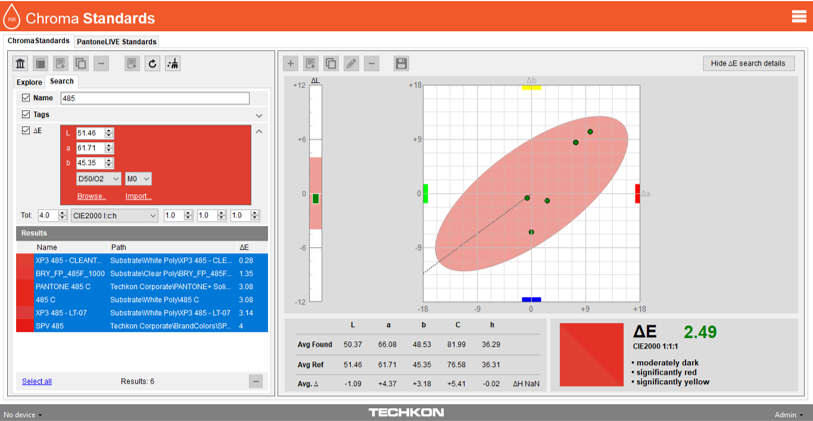Image resolution: width=813 pixels, height=421 pixels.
Task: Switch to the PantoneLIVE Standards tab
Action: click(x=118, y=42)
